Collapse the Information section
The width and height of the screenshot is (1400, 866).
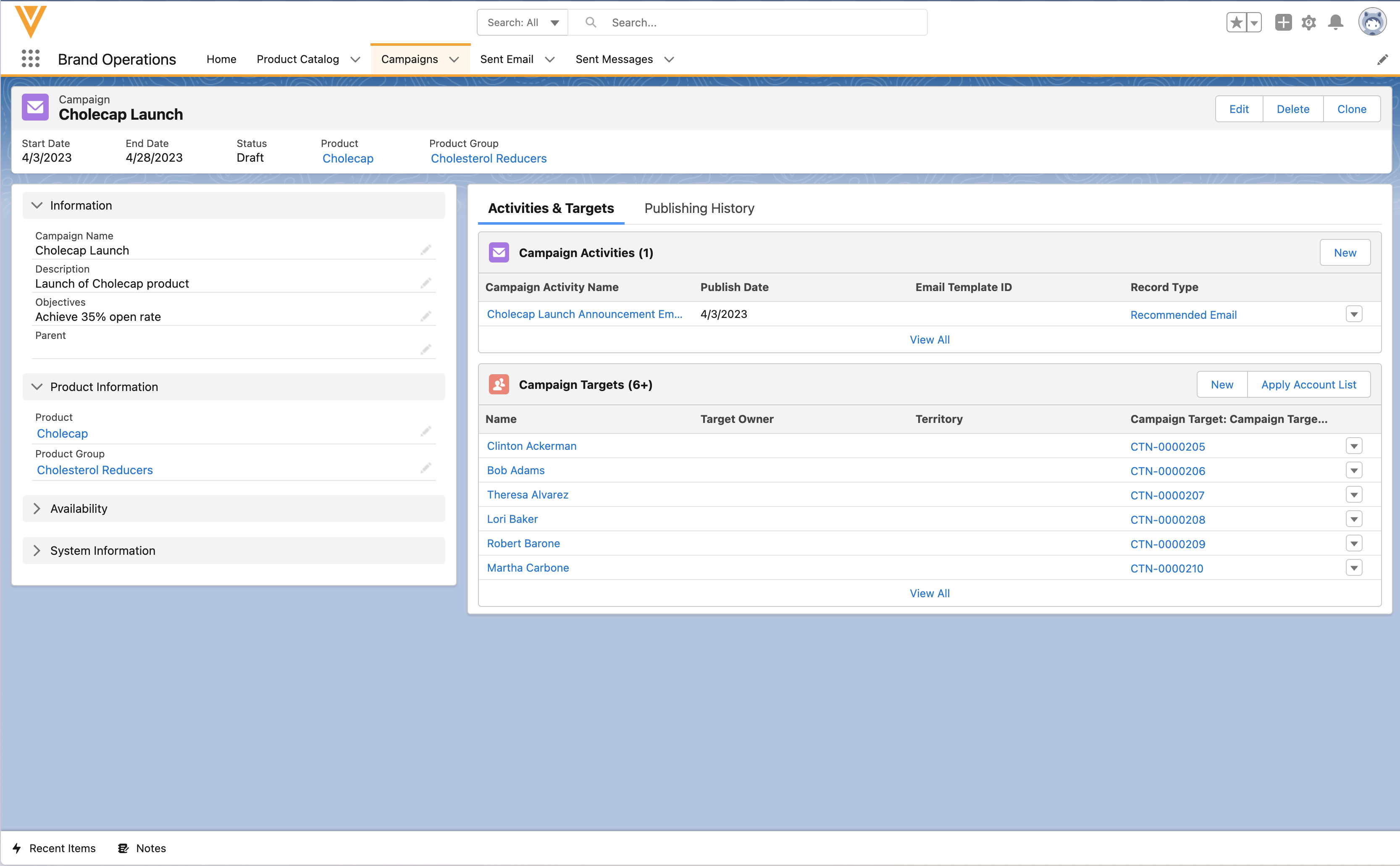[x=37, y=206]
